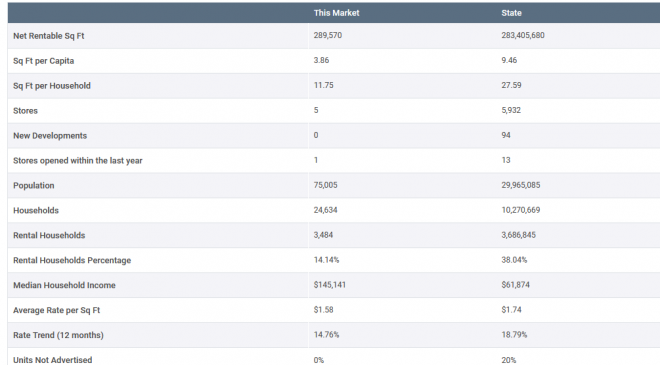Image resolution: width=660 pixels, height=365 pixels.
Task: Select the Average Rate per Sq Ft label
Action: (x=56, y=310)
